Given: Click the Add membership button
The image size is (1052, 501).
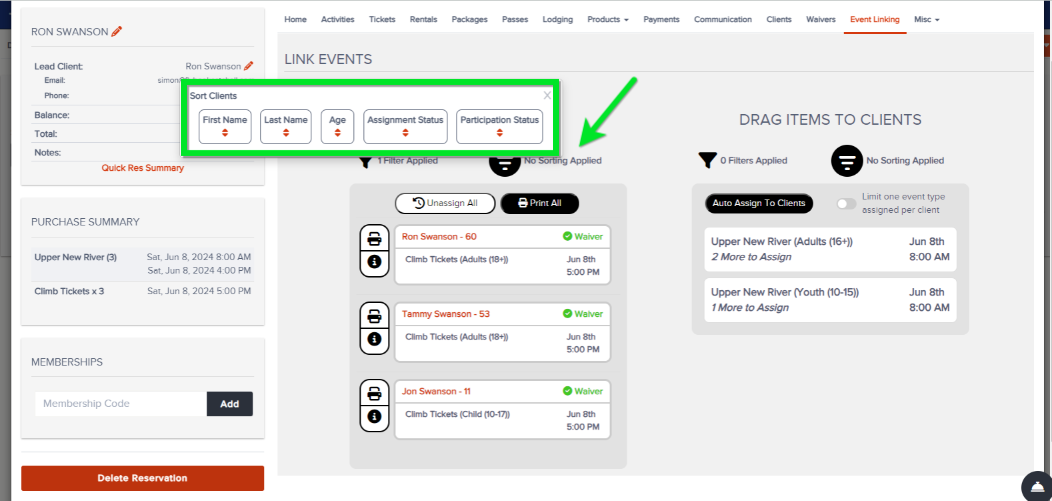Looking at the screenshot, I should click(229, 404).
